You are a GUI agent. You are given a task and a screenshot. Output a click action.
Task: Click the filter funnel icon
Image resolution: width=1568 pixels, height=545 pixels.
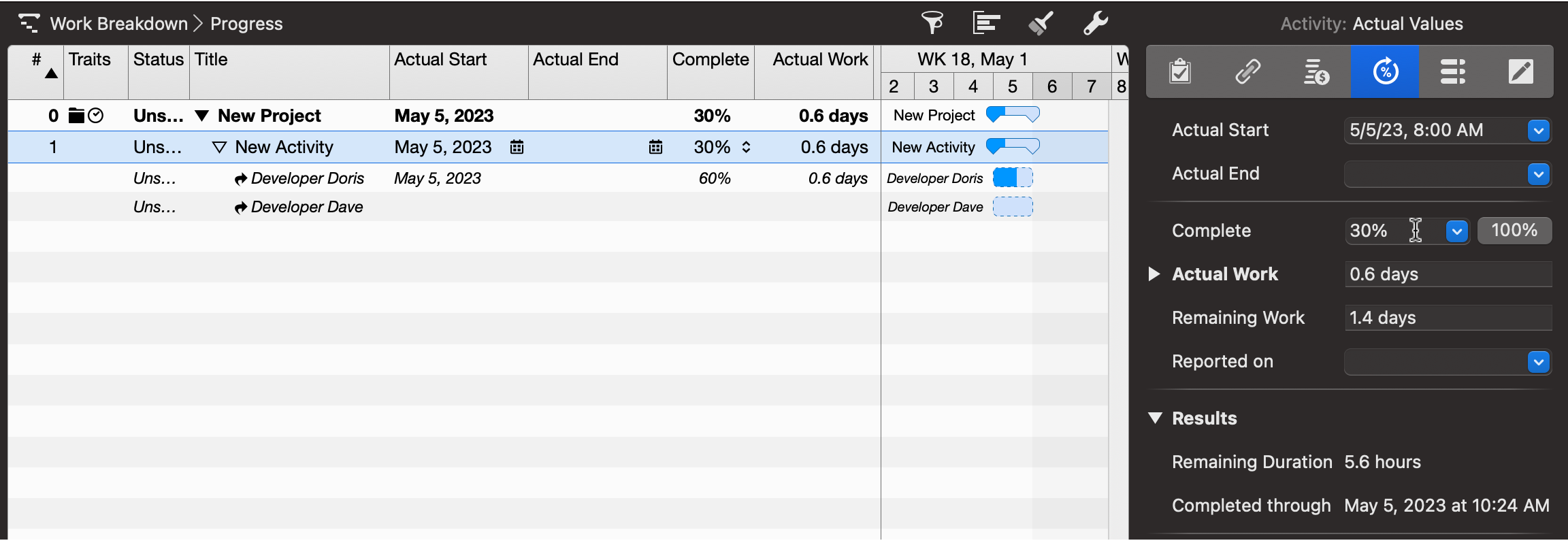pos(932,23)
